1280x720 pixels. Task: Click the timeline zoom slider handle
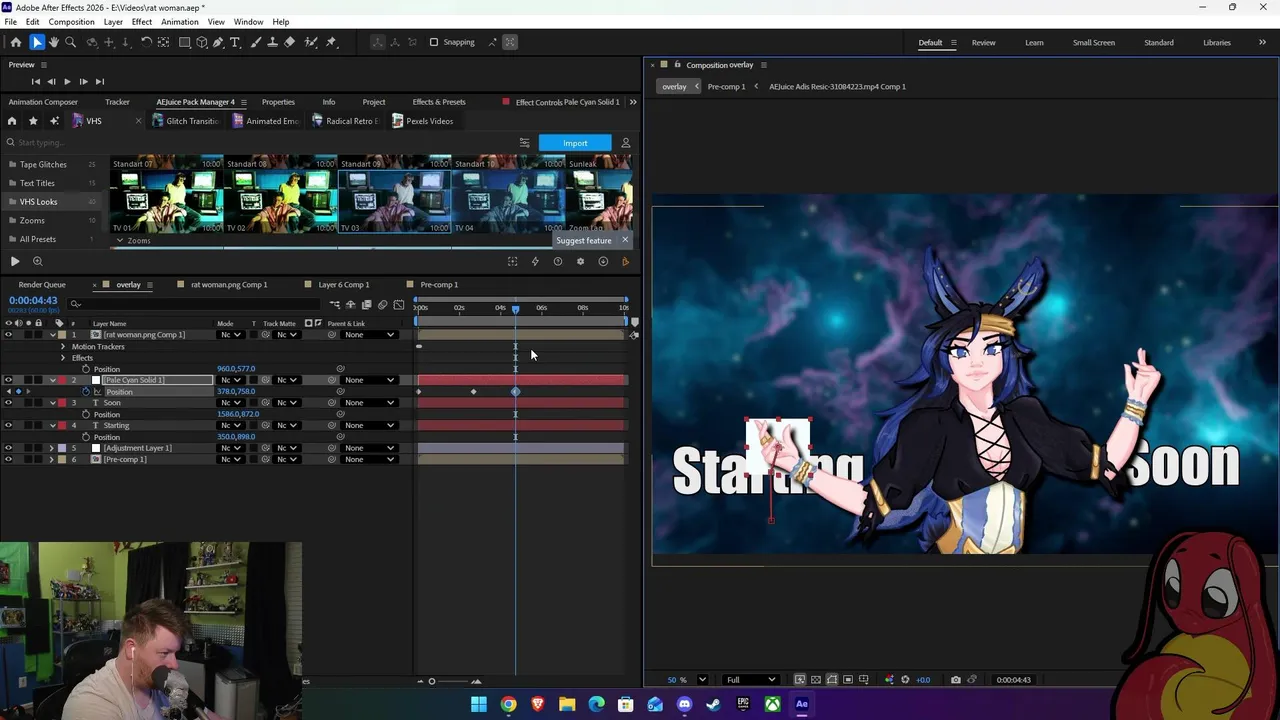pos(432,682)
